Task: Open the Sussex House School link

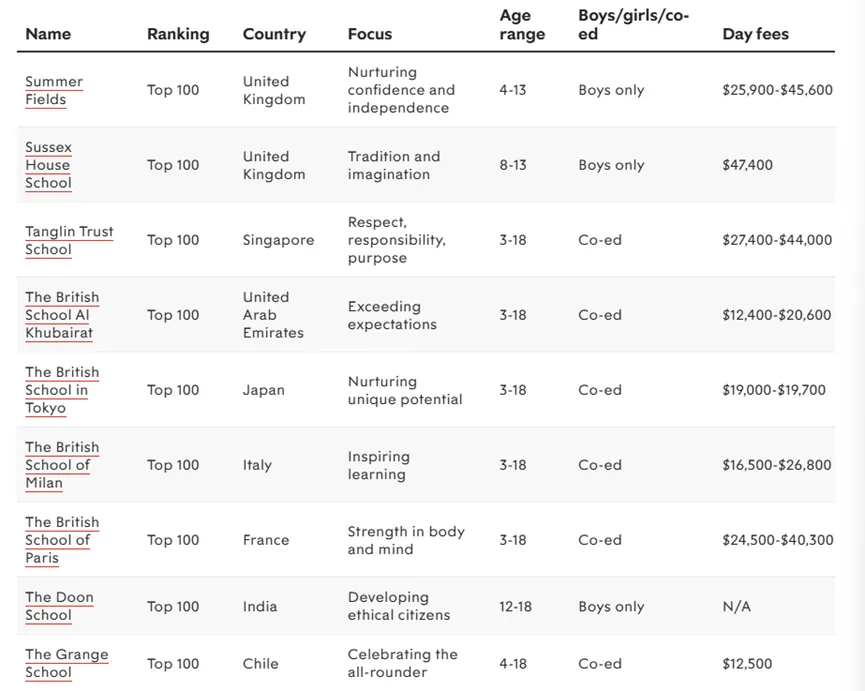Action: (x=48, y=165)
